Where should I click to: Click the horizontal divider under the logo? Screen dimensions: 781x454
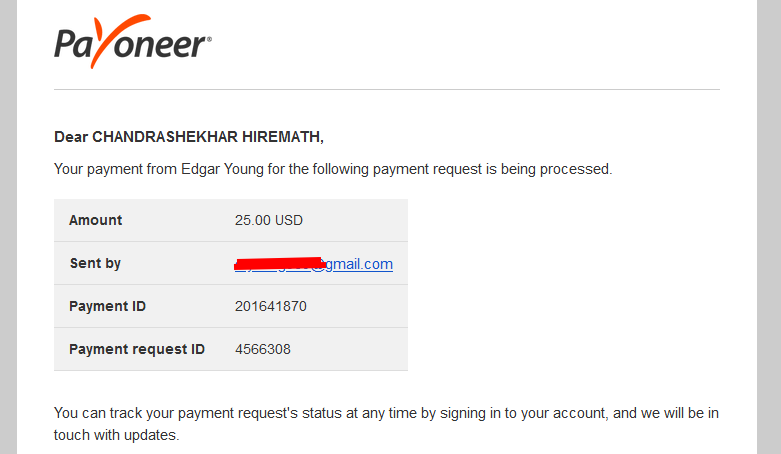point(387,90)
